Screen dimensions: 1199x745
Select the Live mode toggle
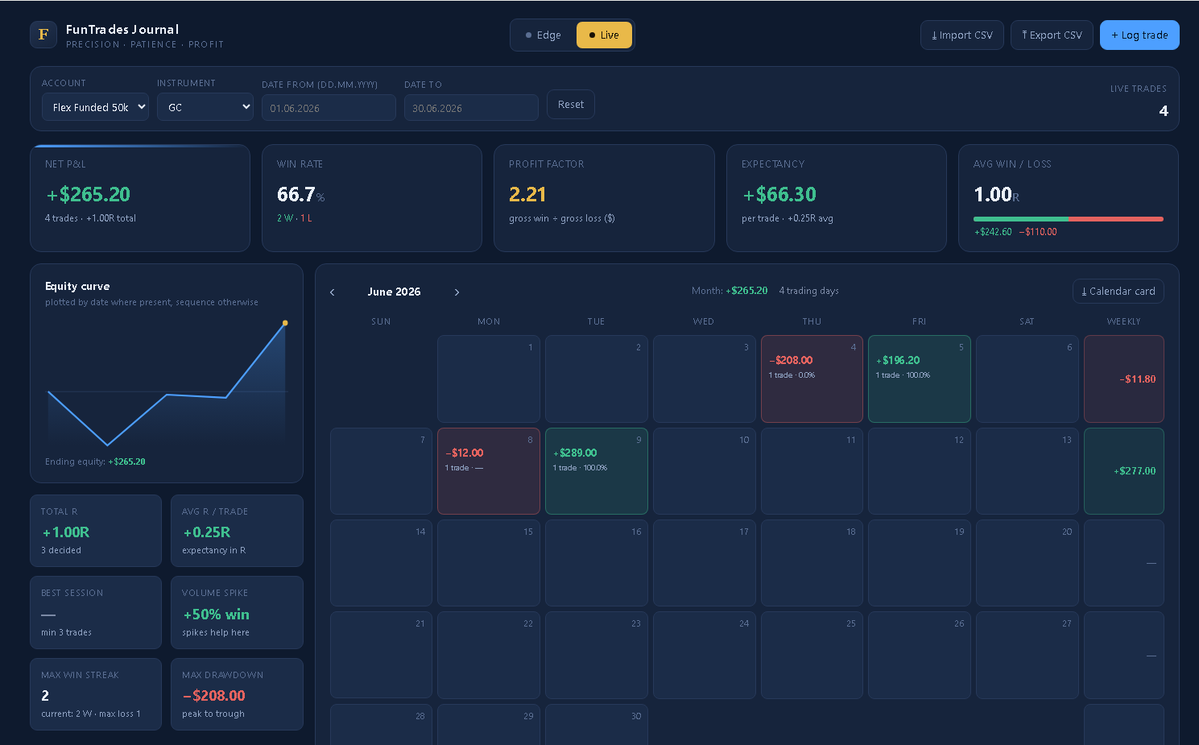604,35
